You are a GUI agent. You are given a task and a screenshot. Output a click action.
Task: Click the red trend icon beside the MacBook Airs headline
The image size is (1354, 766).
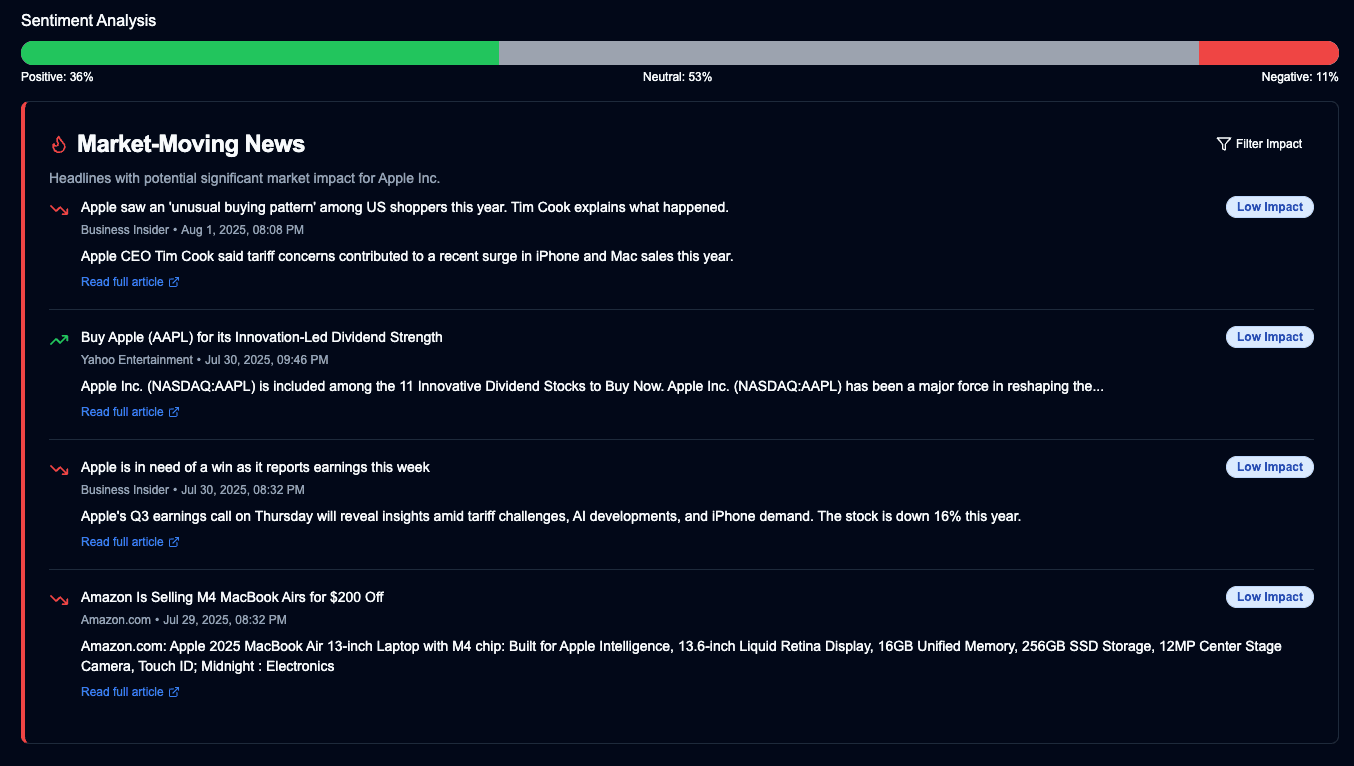pos(58,599)
